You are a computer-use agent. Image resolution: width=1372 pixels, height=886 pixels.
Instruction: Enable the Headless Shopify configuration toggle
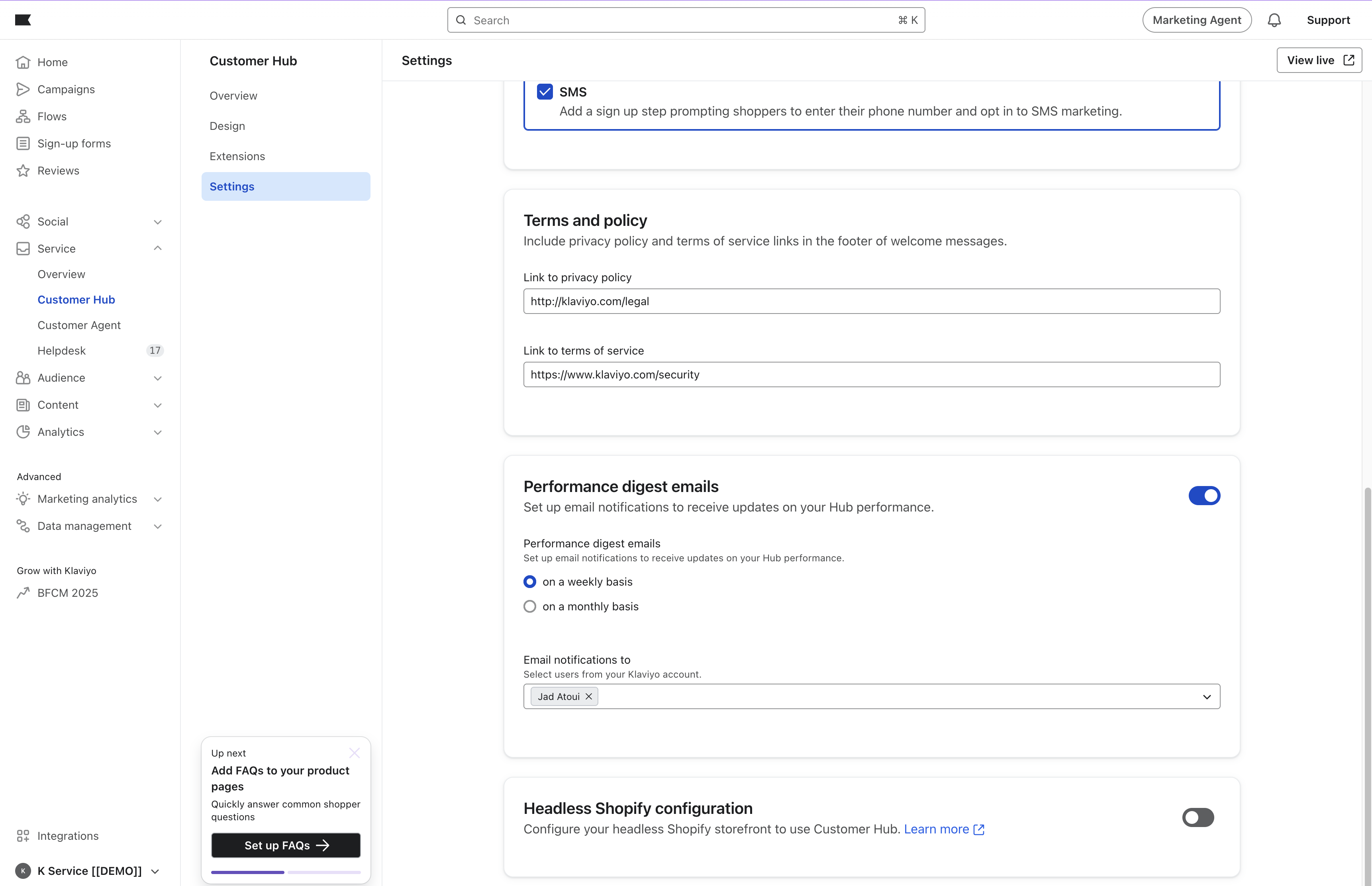(1198, 817)
